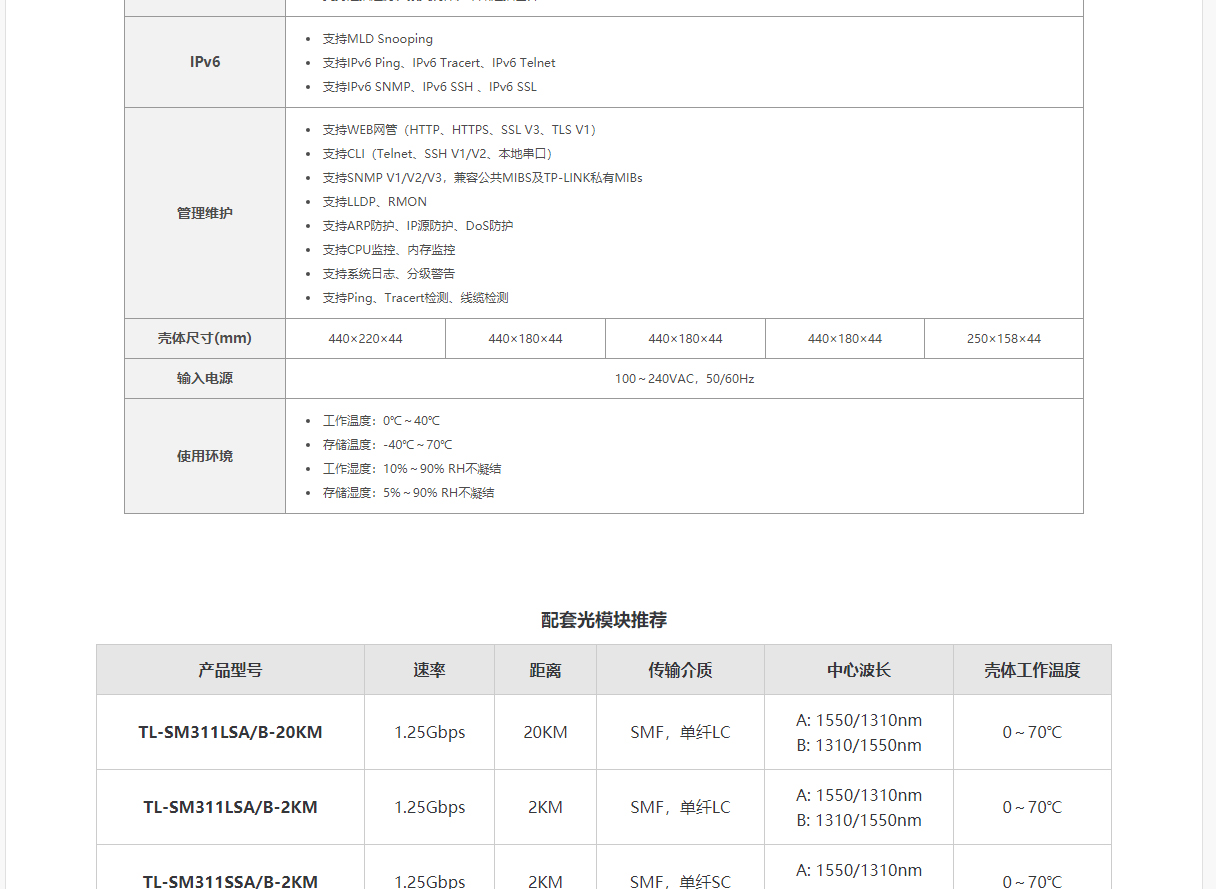Viewport: 1216px width, 889px height.
Task: Click the 配套光模块推荐 heading
Action: click(604, 620)
